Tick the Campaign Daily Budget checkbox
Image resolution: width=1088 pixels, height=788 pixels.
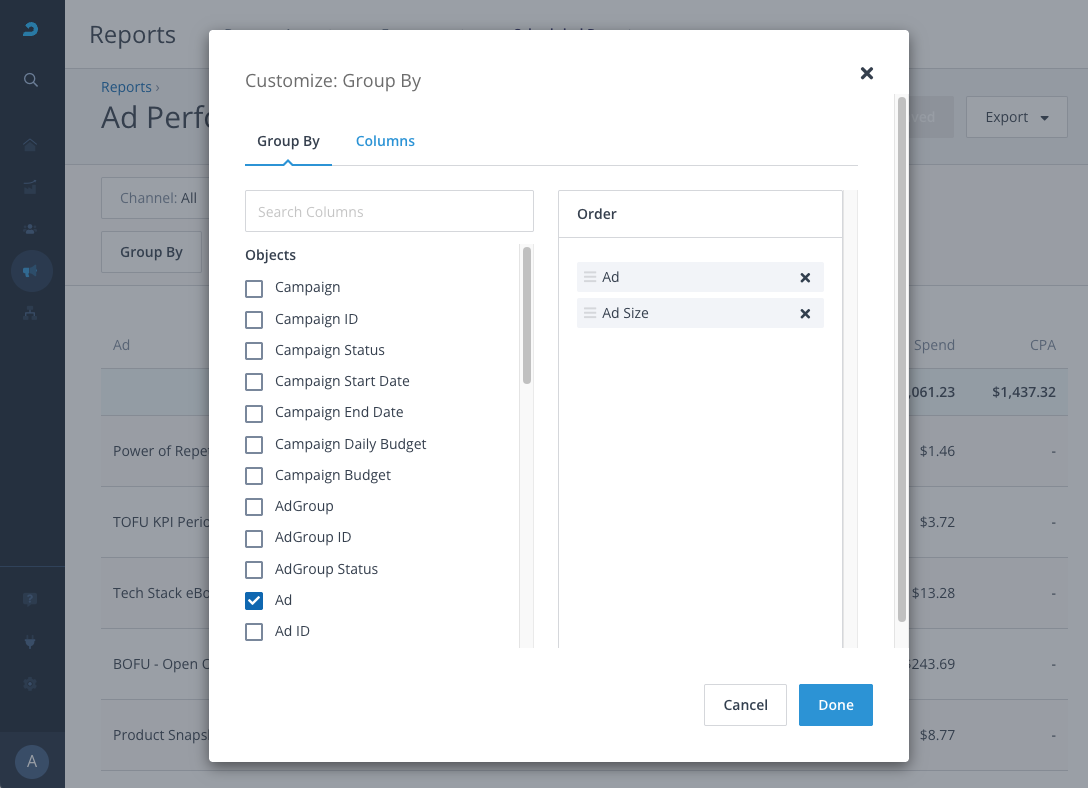254,445
